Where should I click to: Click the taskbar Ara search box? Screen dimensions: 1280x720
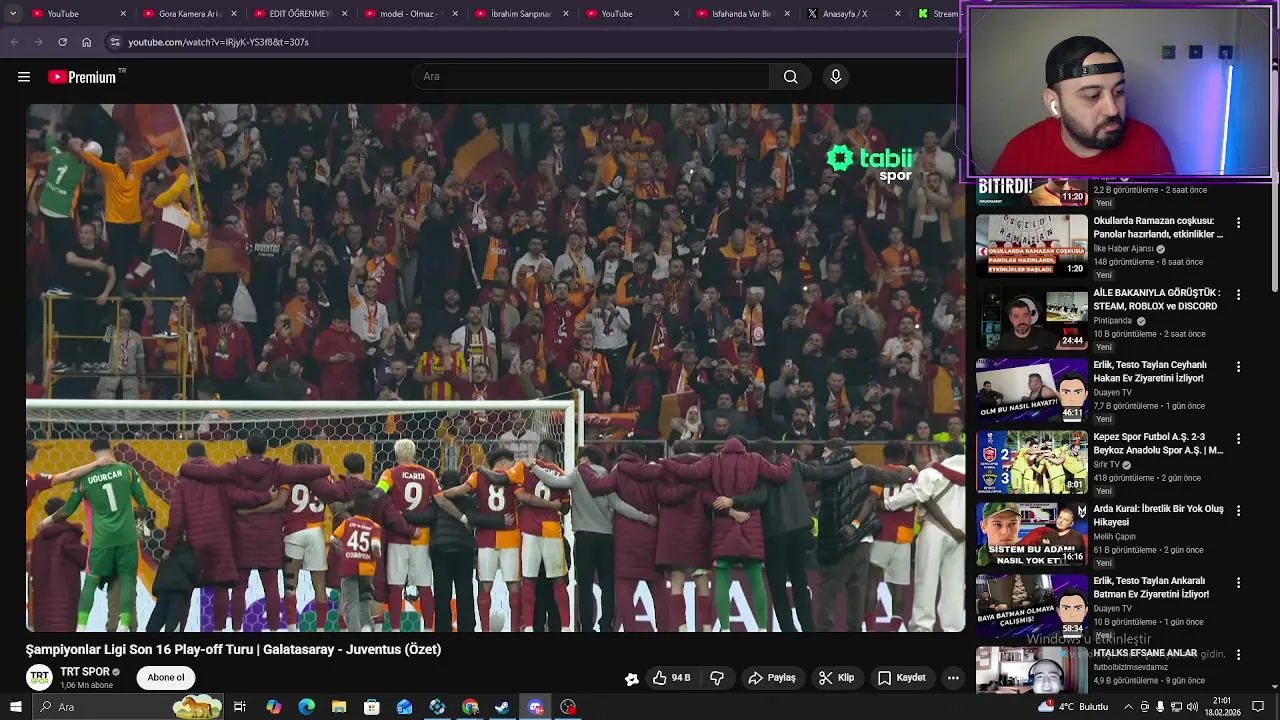pyautogui.click(x=128, y=707)
